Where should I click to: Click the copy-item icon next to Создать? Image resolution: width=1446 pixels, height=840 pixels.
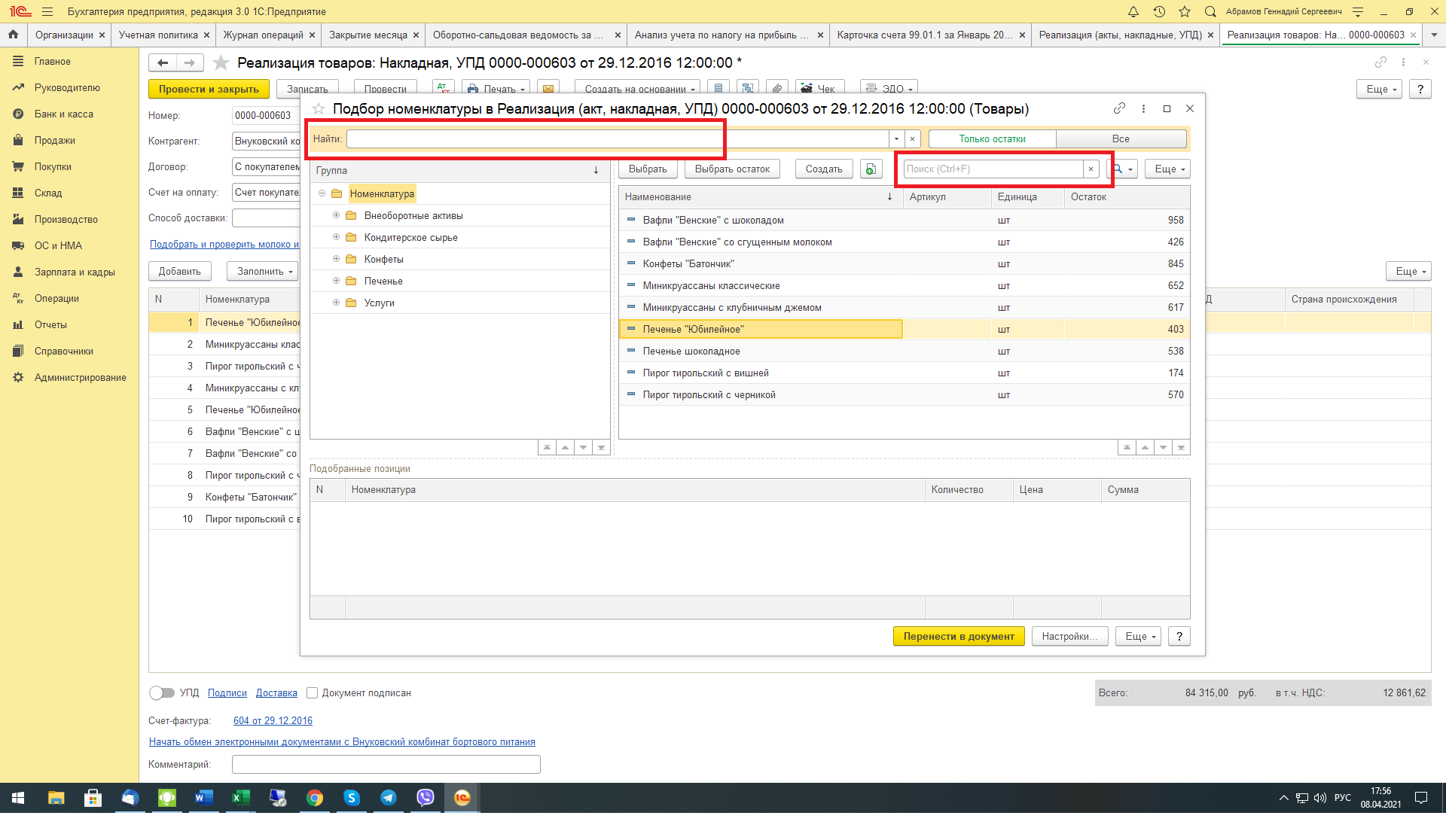pyautogui.click(x=871, y=169)
